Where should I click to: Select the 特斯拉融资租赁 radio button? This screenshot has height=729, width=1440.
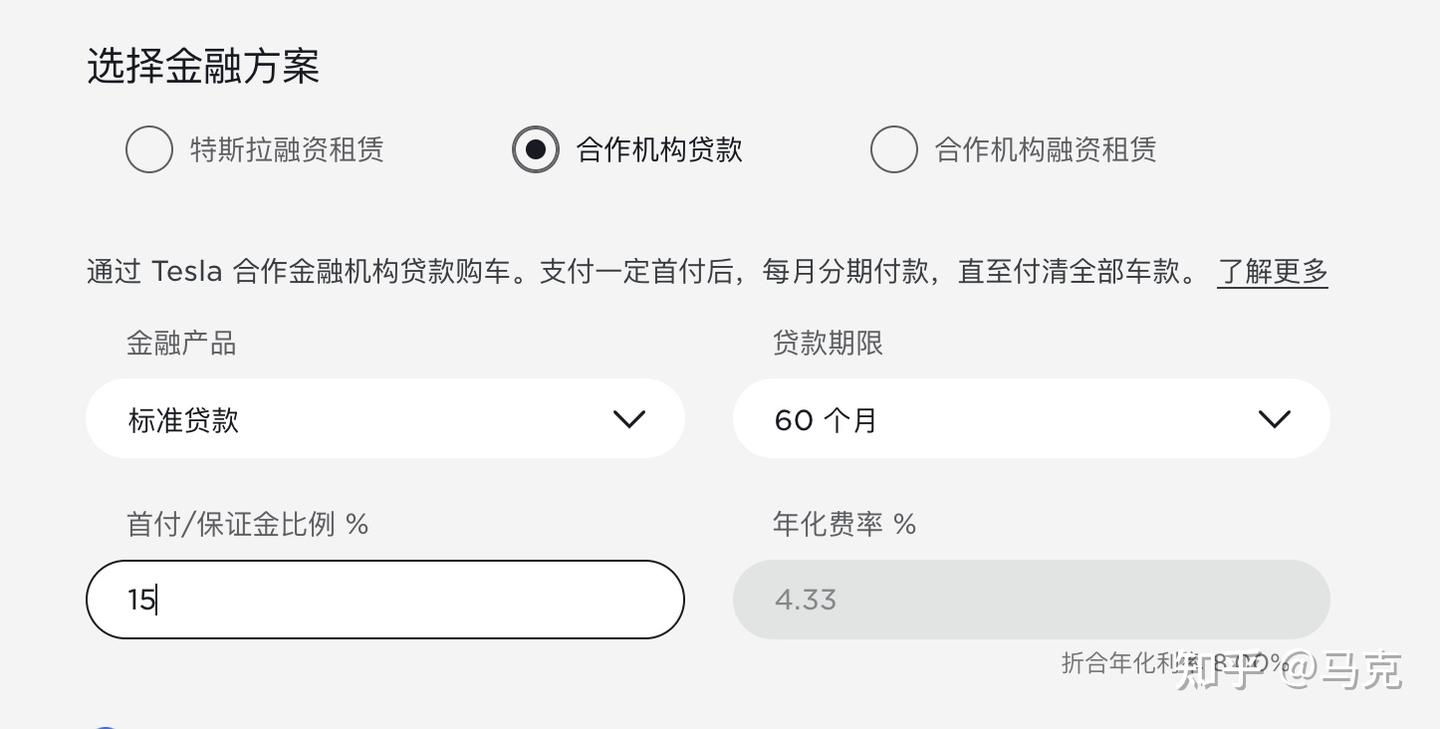tap(150, 149)
